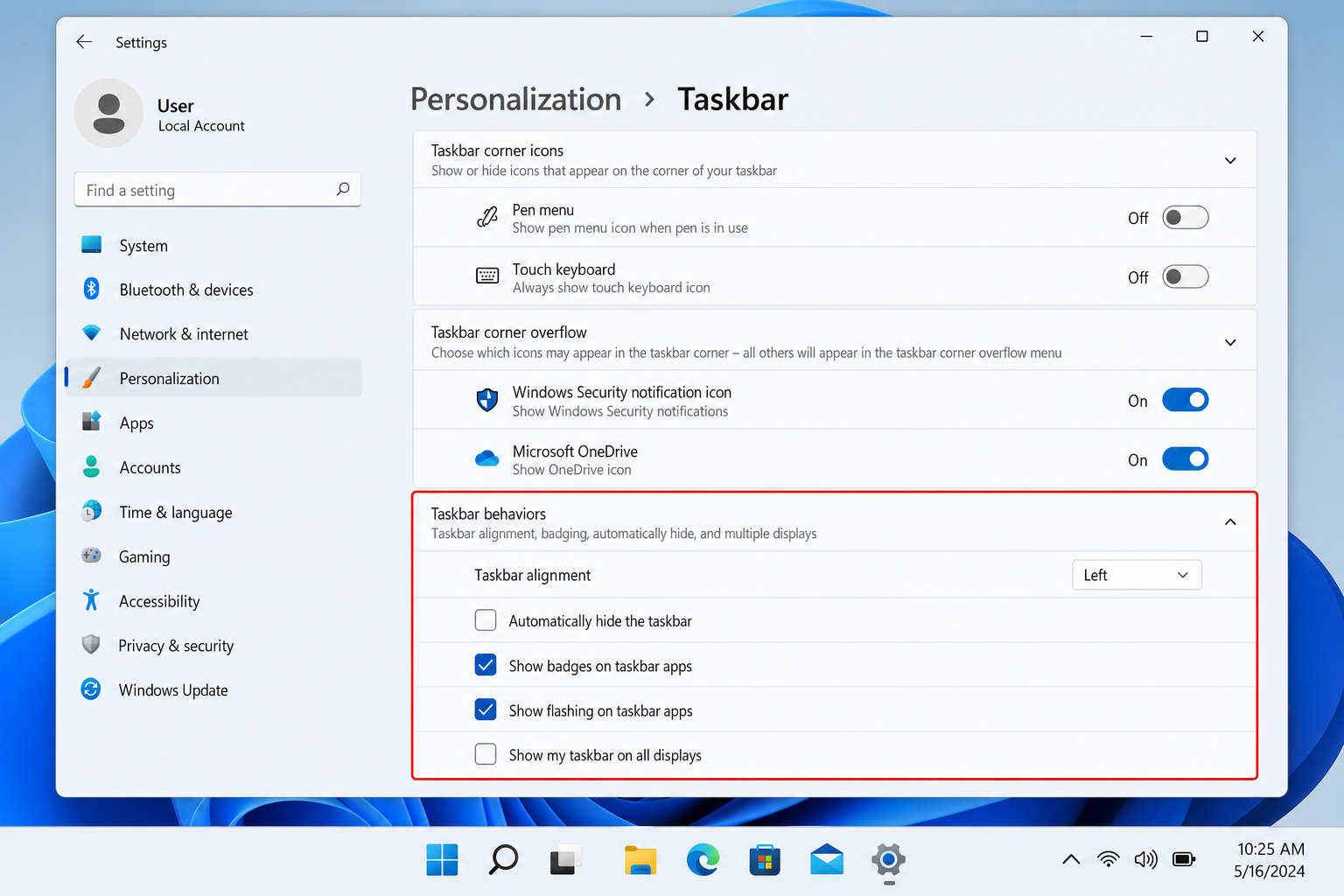
Task: Go to Windows Update category
Action: [x=213, y=690]
